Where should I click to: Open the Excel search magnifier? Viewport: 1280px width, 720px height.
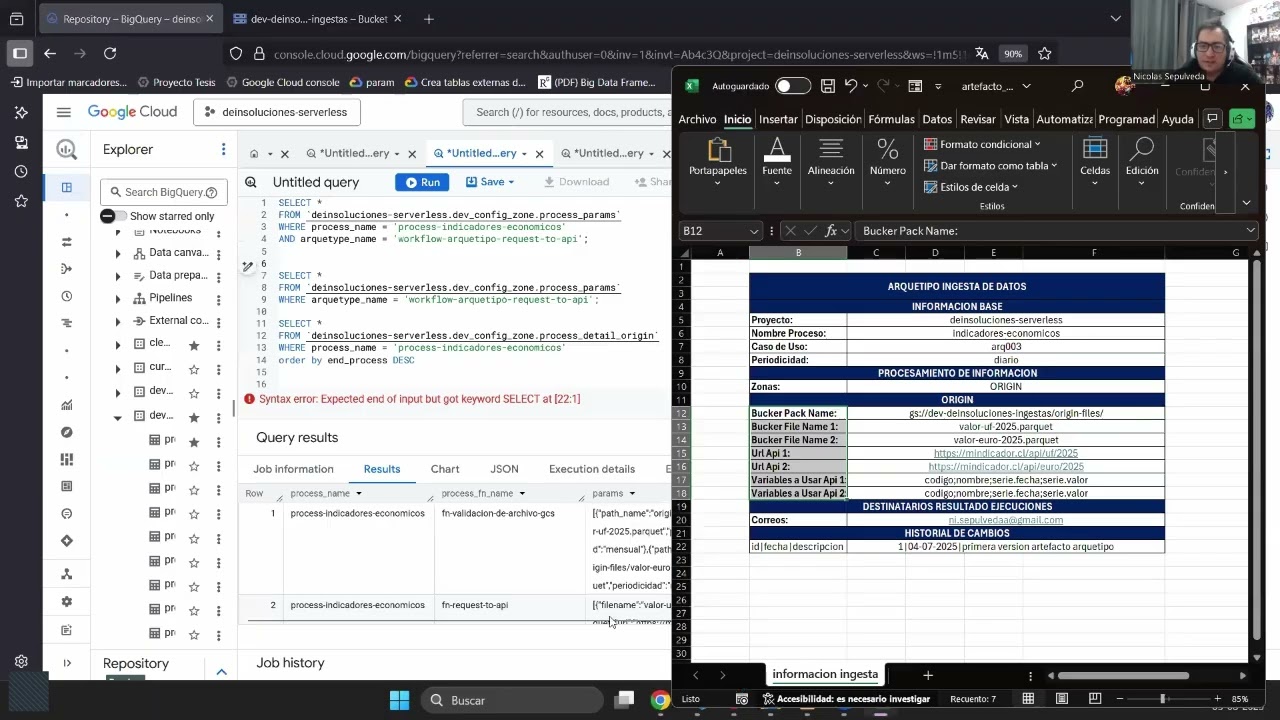(1077, 86)
